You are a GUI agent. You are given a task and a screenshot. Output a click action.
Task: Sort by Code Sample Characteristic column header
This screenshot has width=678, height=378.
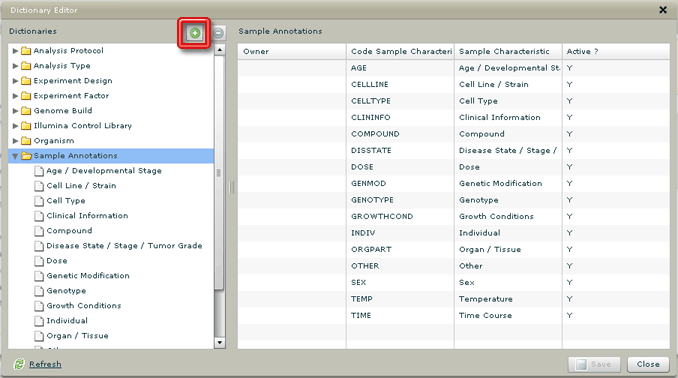(400, 51)
